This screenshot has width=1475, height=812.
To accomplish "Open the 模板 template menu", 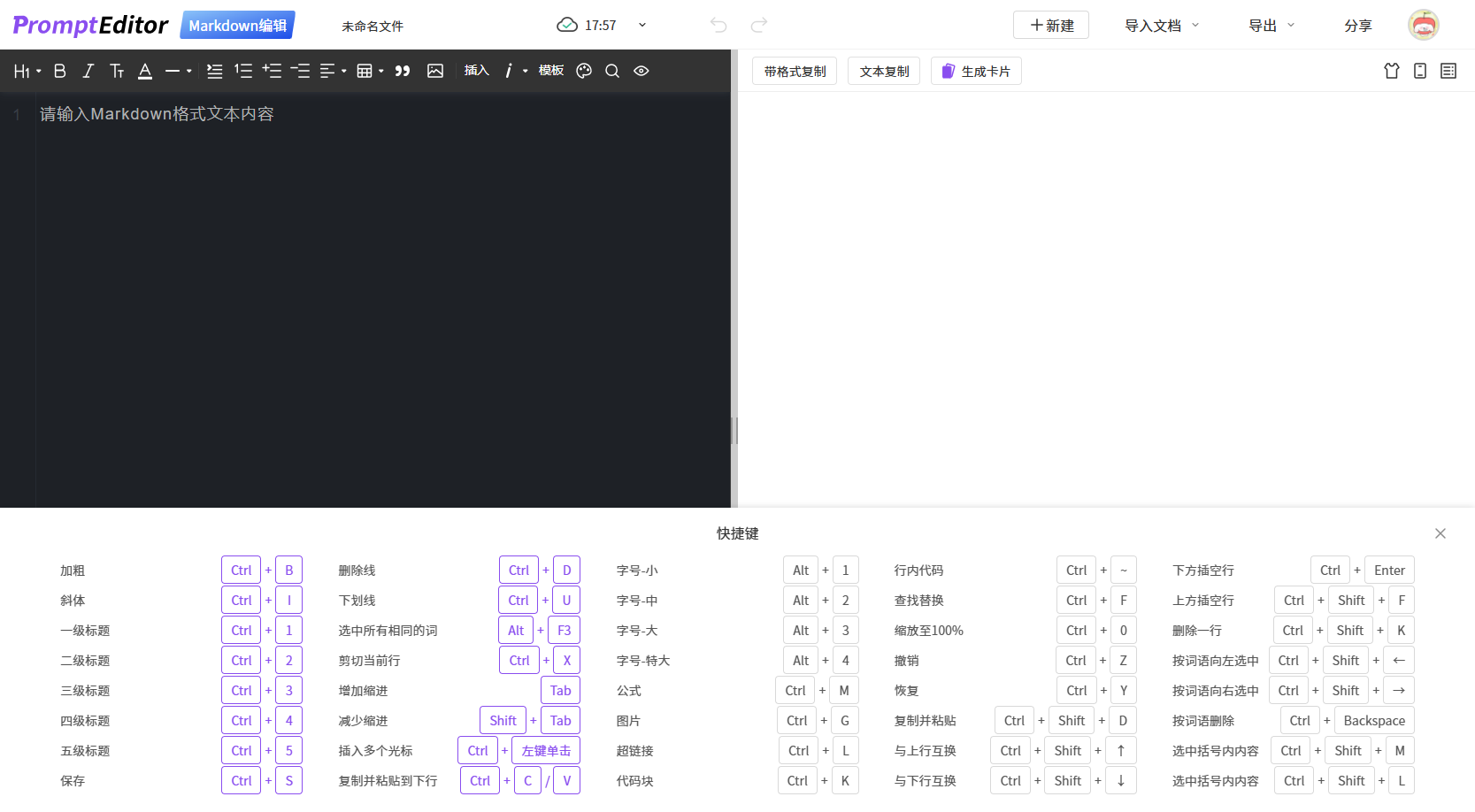I will coord(550,71).
